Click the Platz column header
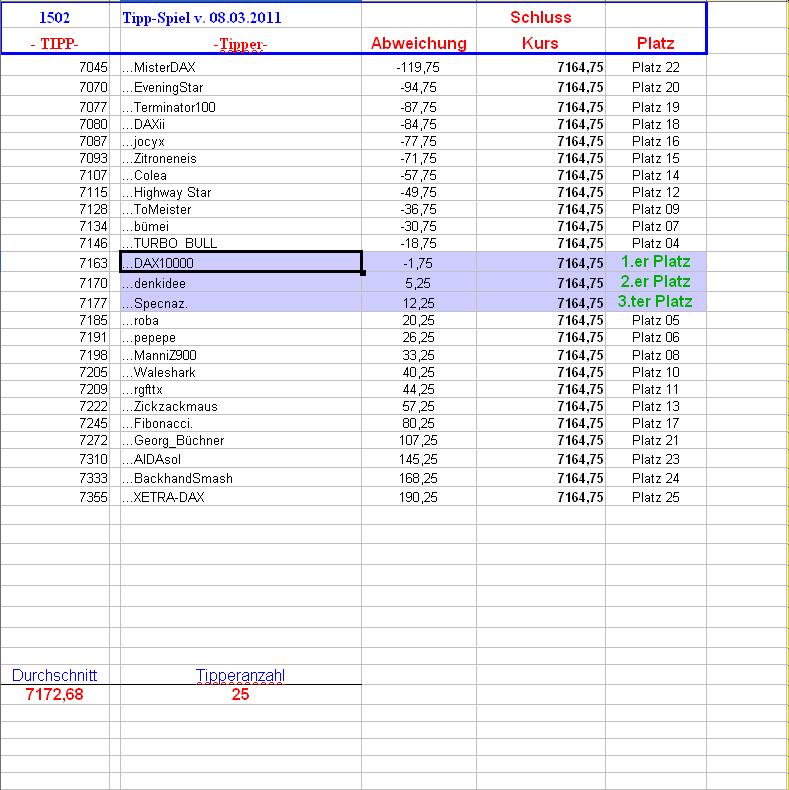 655,43
